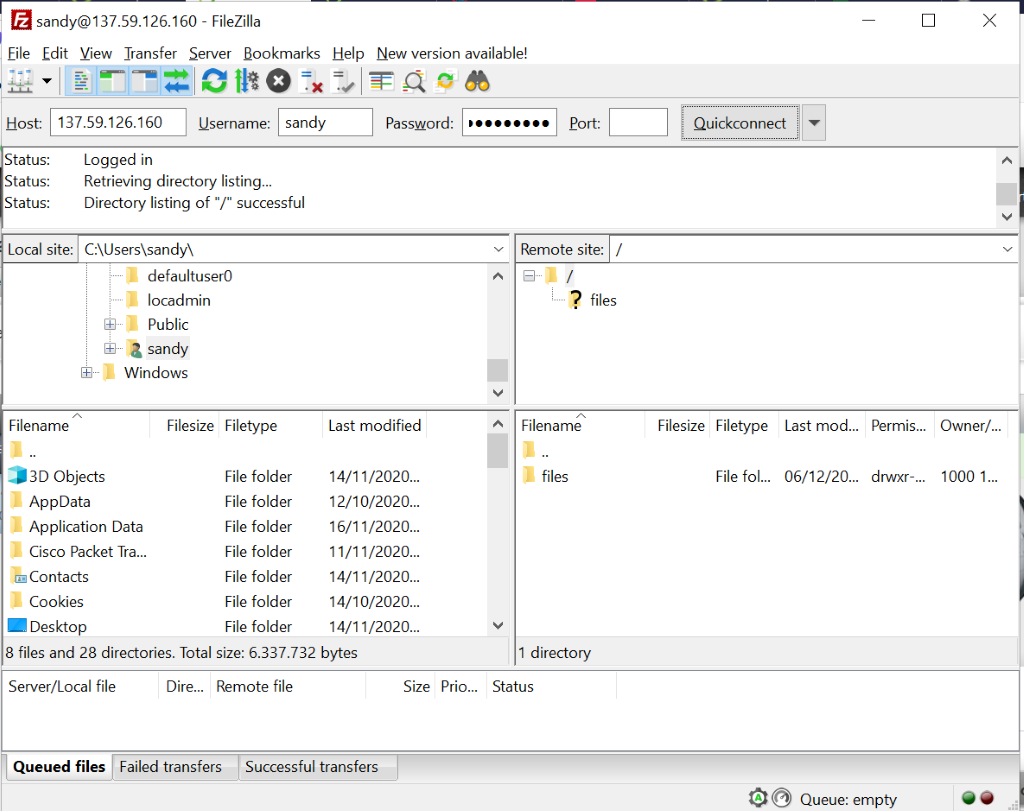The width and height of the screenshot is (1024, 811).
Task: Open the Bookmarks menu
Action: (x=281, y=54)
